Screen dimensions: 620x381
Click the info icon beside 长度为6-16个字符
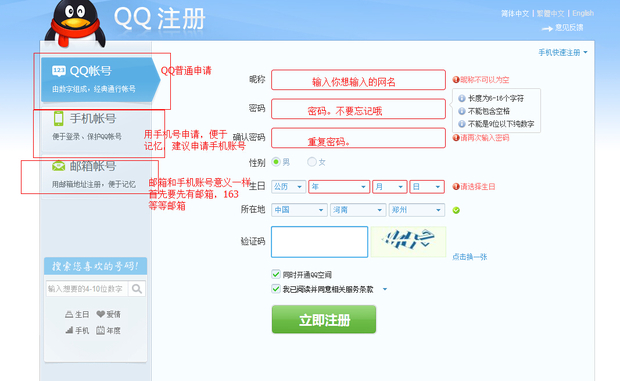click(461, 98)
